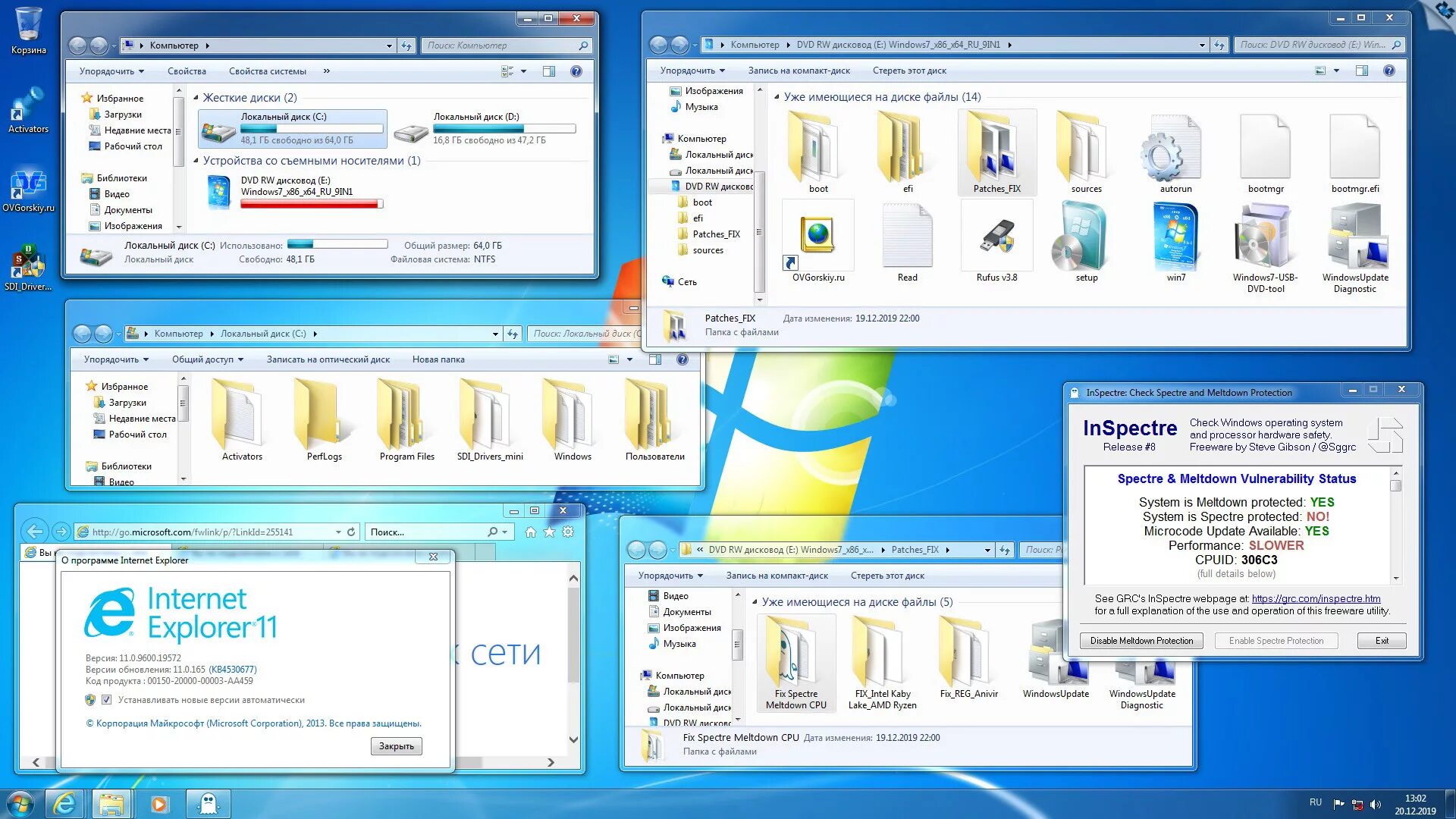This screenshot has width=1456, height=819.
Task: Open the Organize dropdown in Computer window
Action: click(x=111, y=71)
